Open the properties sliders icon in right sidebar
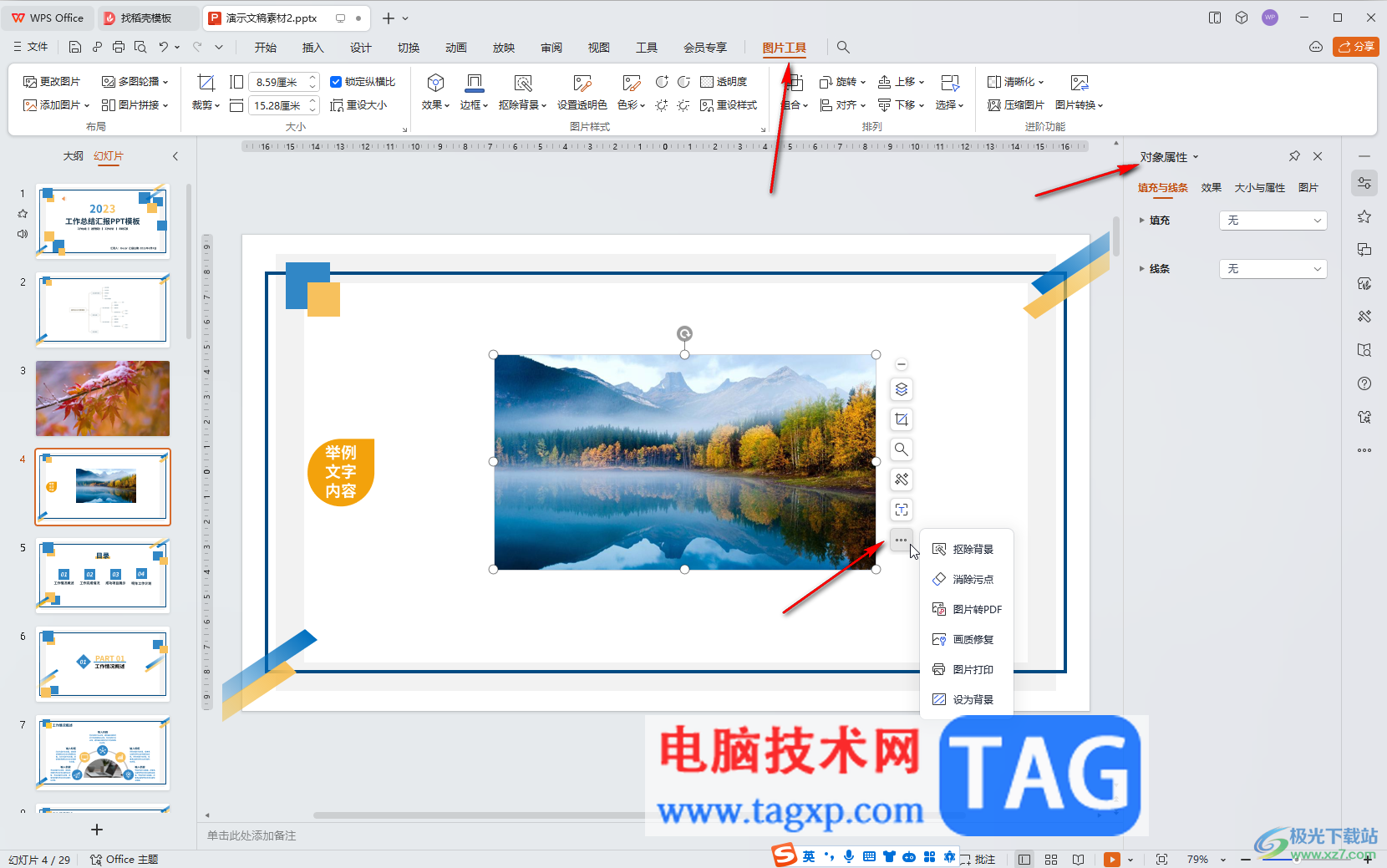The height and width of the screenshot is (868, 1387). pos(1364,183)
